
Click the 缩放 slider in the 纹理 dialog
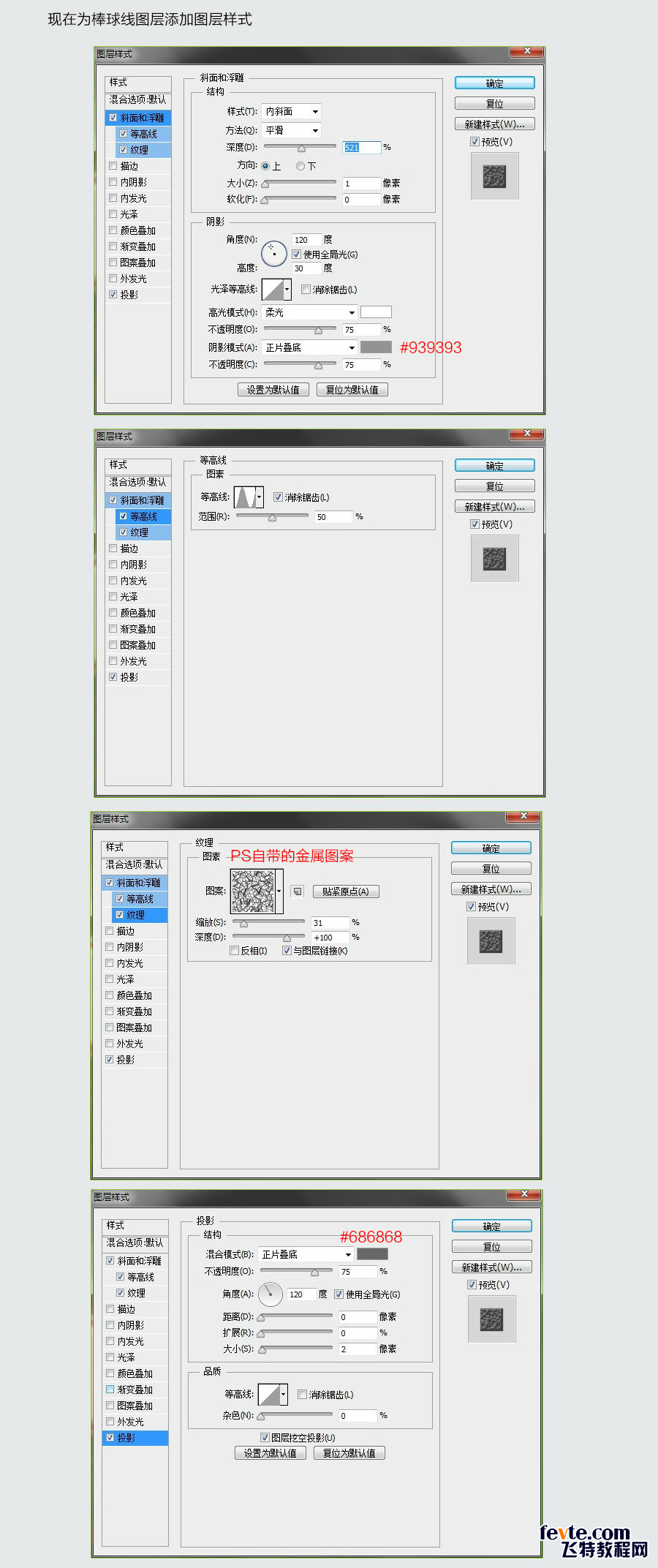pos(268,923)
